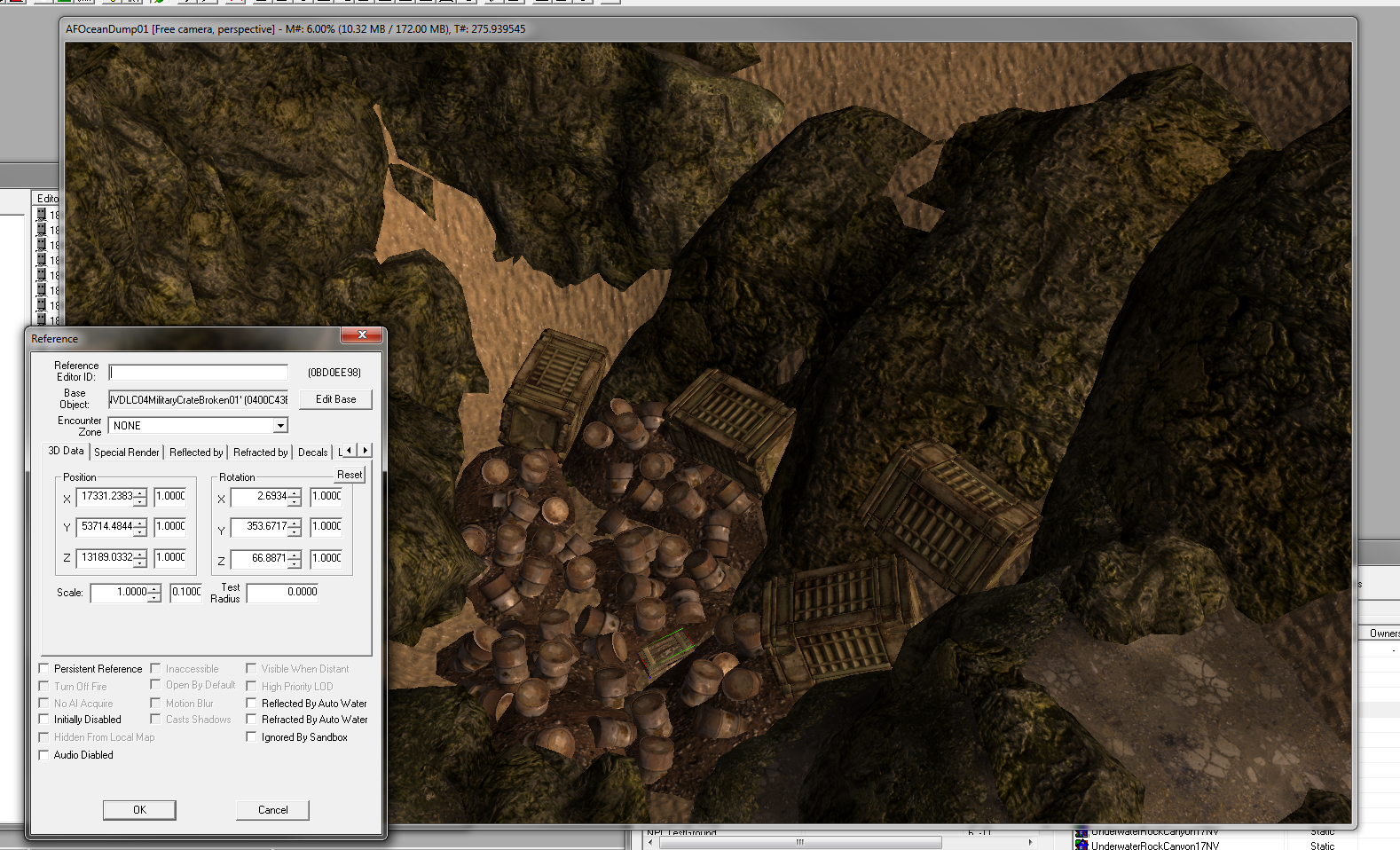Open the Reflected by tab
Image resolution: width=1400 pixels, height=850 pixels.
[196, 453]
